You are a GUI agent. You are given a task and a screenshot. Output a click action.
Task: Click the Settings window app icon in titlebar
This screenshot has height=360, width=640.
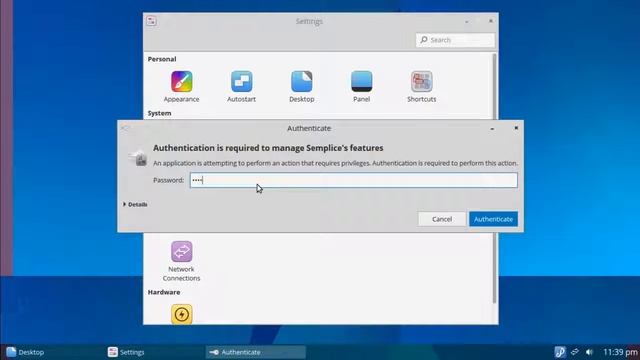[151, 21]
